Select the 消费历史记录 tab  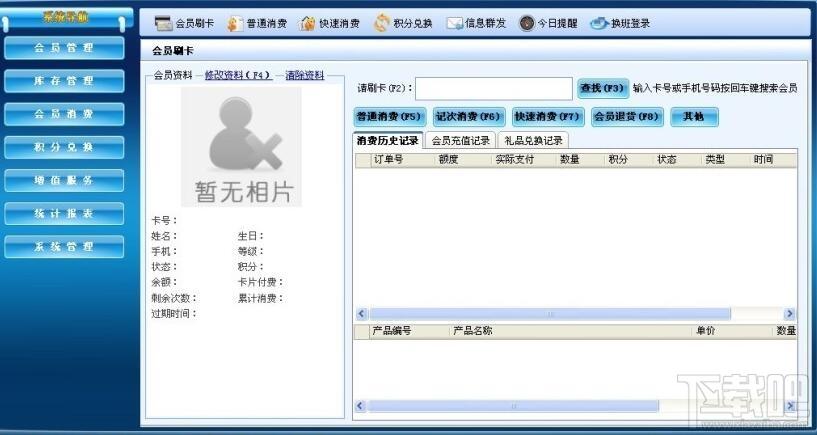pos(388,141)
